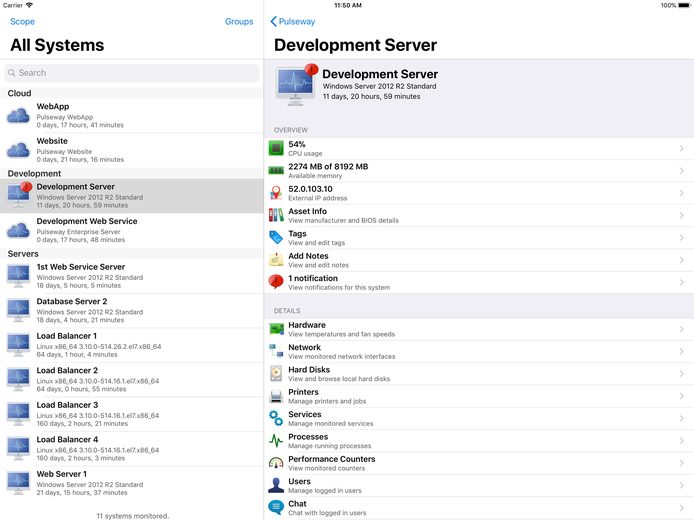
Task: Click the large Development Server header monitor icon
Action: click(x=296, y=86)
